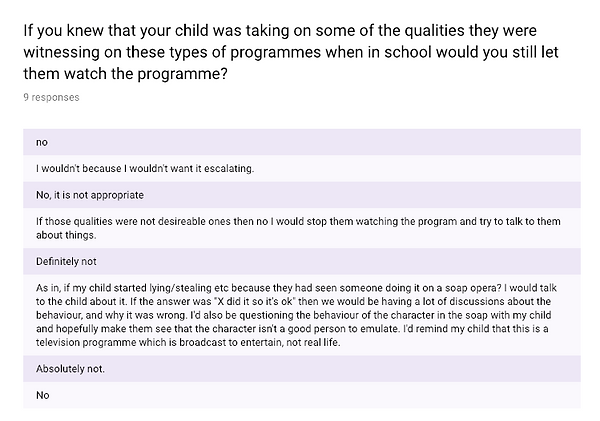Select the "I wouldn't want it escalating" response
Image resolution: width=600 pixels, height=421 pixels.
(302, 169)
